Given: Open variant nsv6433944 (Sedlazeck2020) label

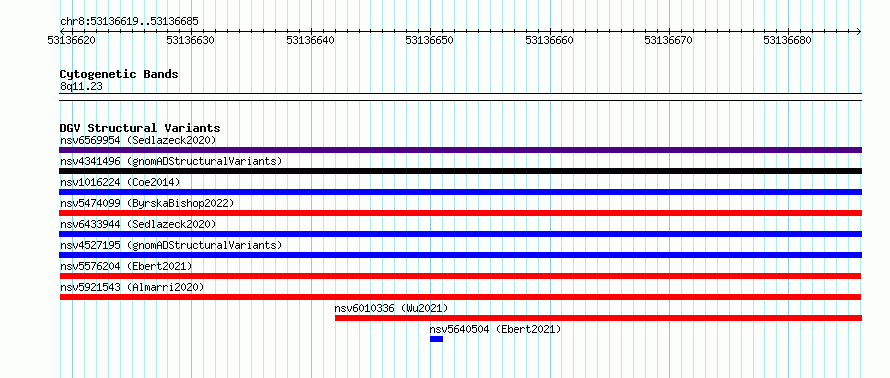Looking at the screenshot, I should 138,224.
